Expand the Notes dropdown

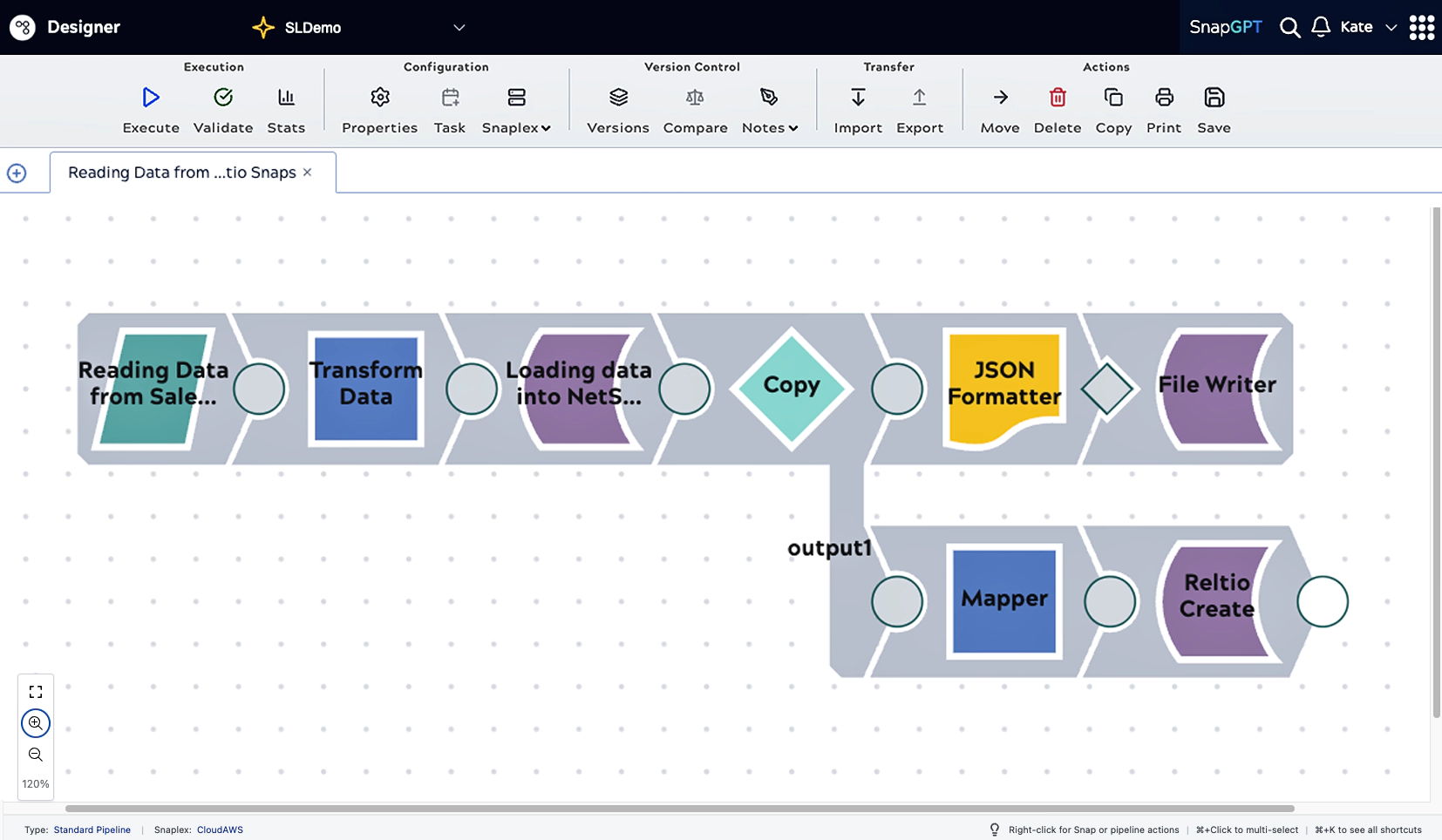coord(770,127)
